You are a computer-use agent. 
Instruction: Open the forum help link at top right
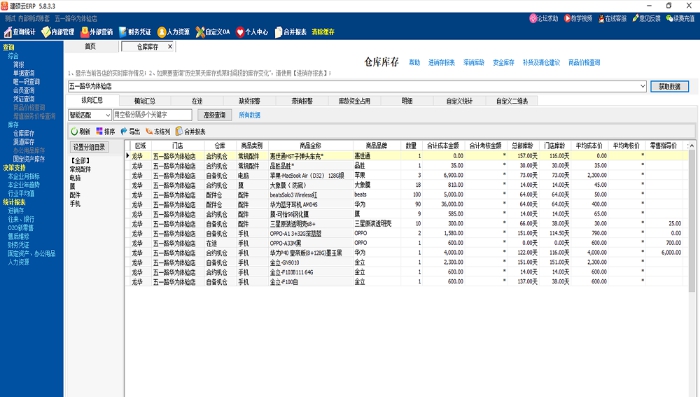[x=544, y=18]
